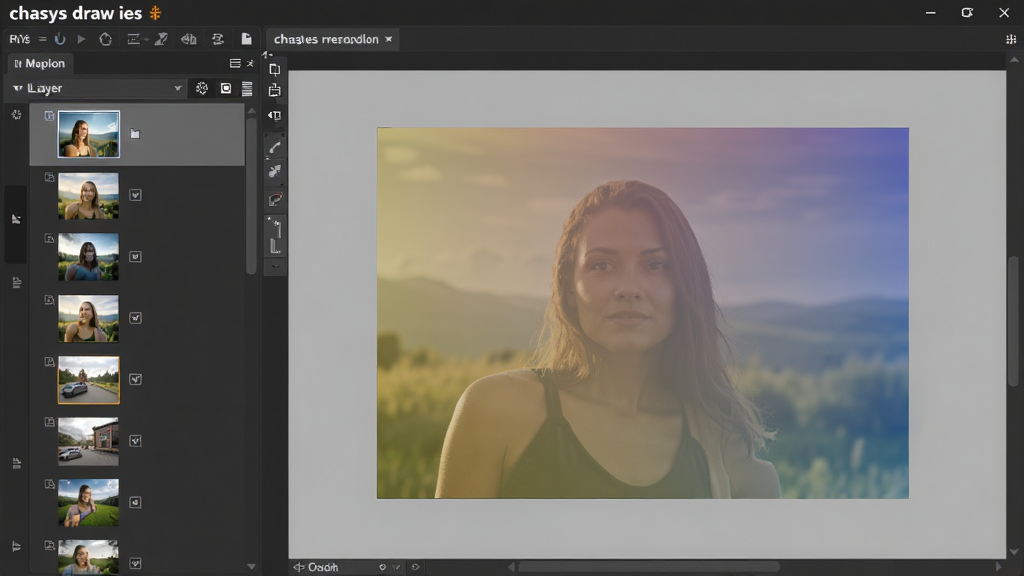The width and height of the screenshot is (1024, 576).
Task: Select the spray tool in vertical toolbar
Action: click(x=275, y=171)
